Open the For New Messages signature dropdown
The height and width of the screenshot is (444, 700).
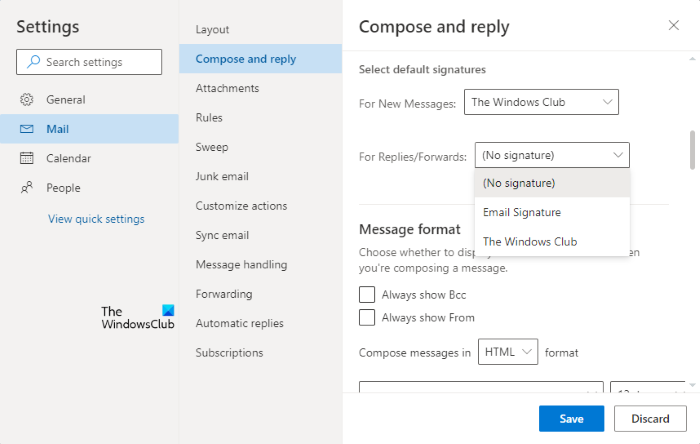[541, 102]
